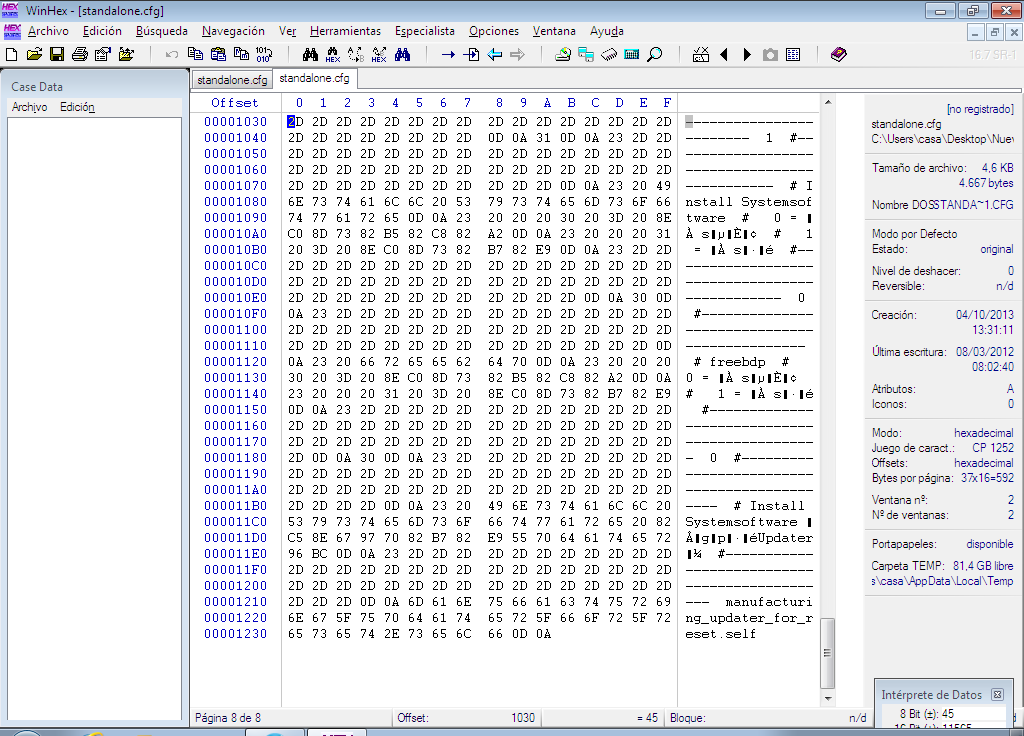Click the Find Hex Values icon

333,54
